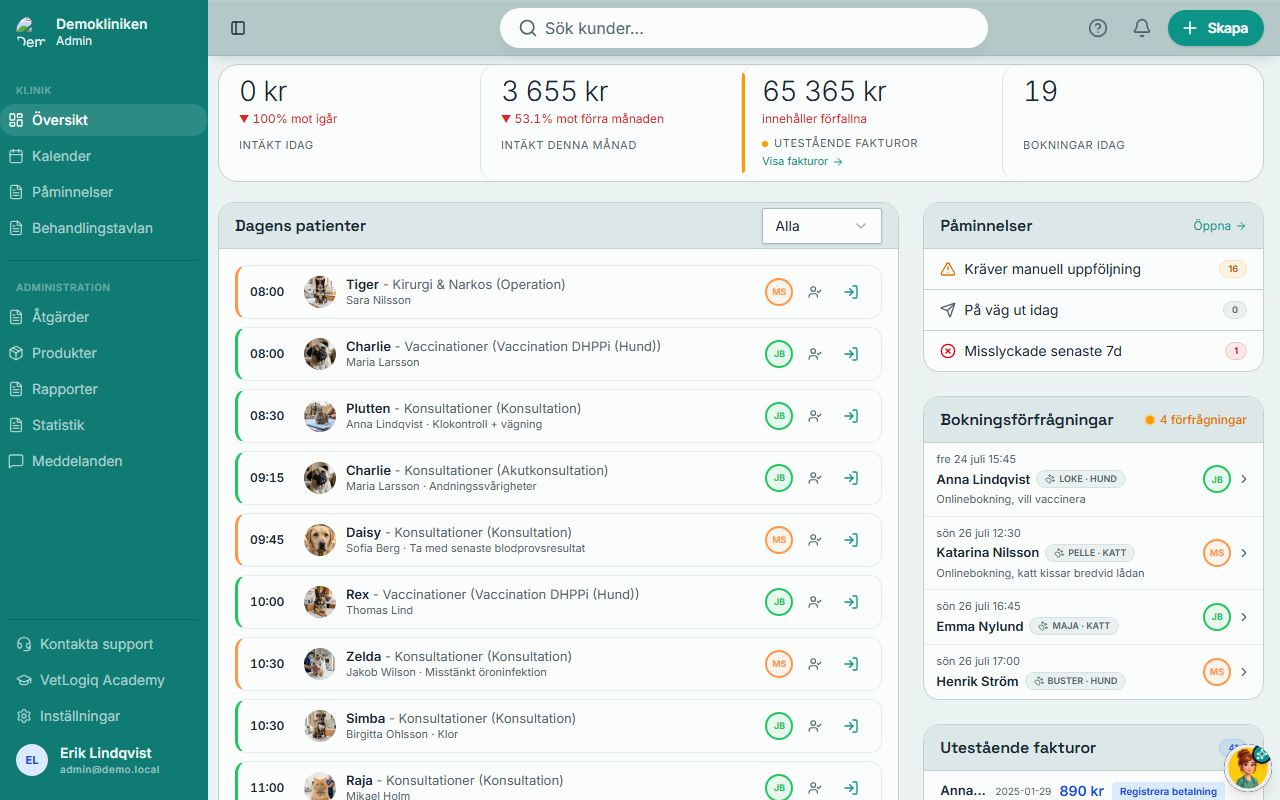This screenshot has width=1280, height=800.
Task: Click the check-in icon for Plutten
Action: [x=851, y=416]
